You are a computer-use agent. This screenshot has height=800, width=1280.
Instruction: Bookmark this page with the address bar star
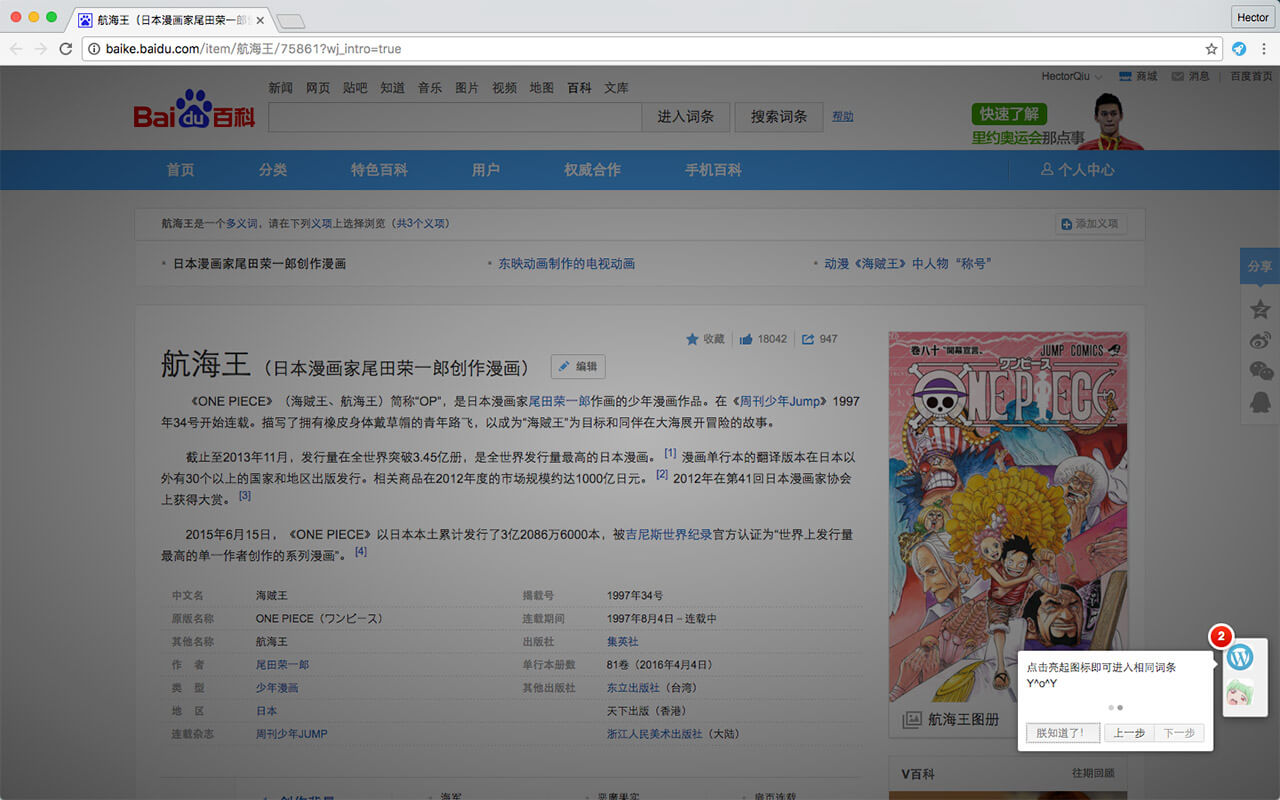click(1212, 48)
